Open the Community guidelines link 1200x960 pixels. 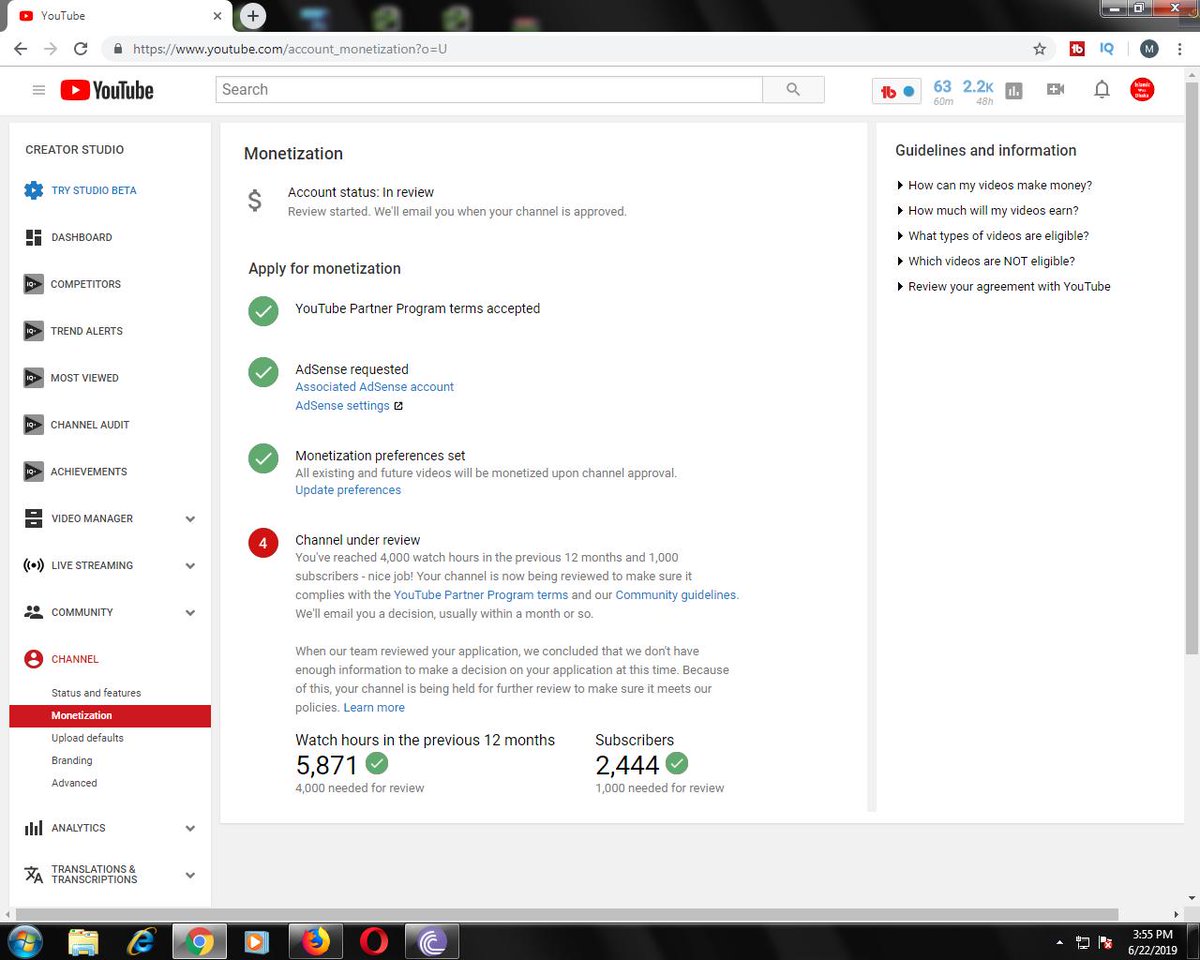click(677, 595)
